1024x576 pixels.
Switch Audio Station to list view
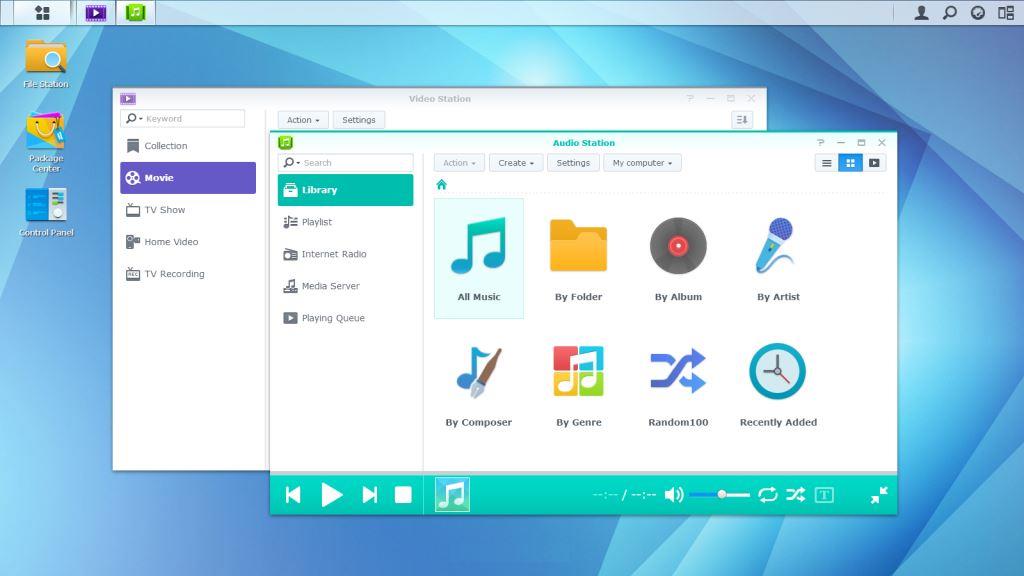[x=826, y=162]
